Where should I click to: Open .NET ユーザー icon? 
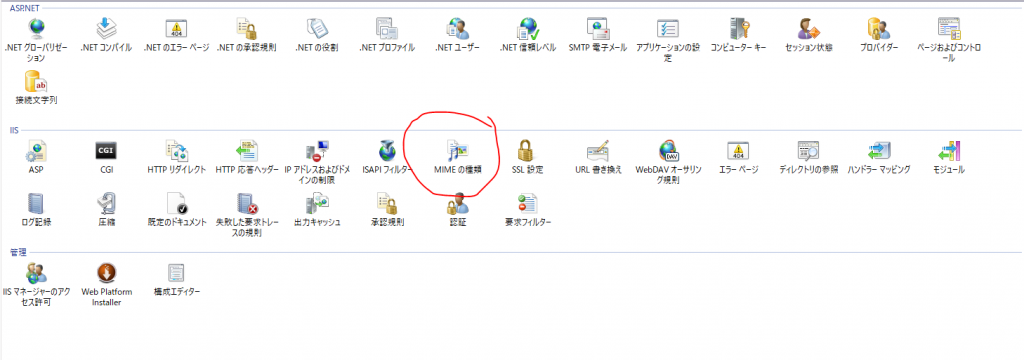pyautogui.click(x=457, y=28)
